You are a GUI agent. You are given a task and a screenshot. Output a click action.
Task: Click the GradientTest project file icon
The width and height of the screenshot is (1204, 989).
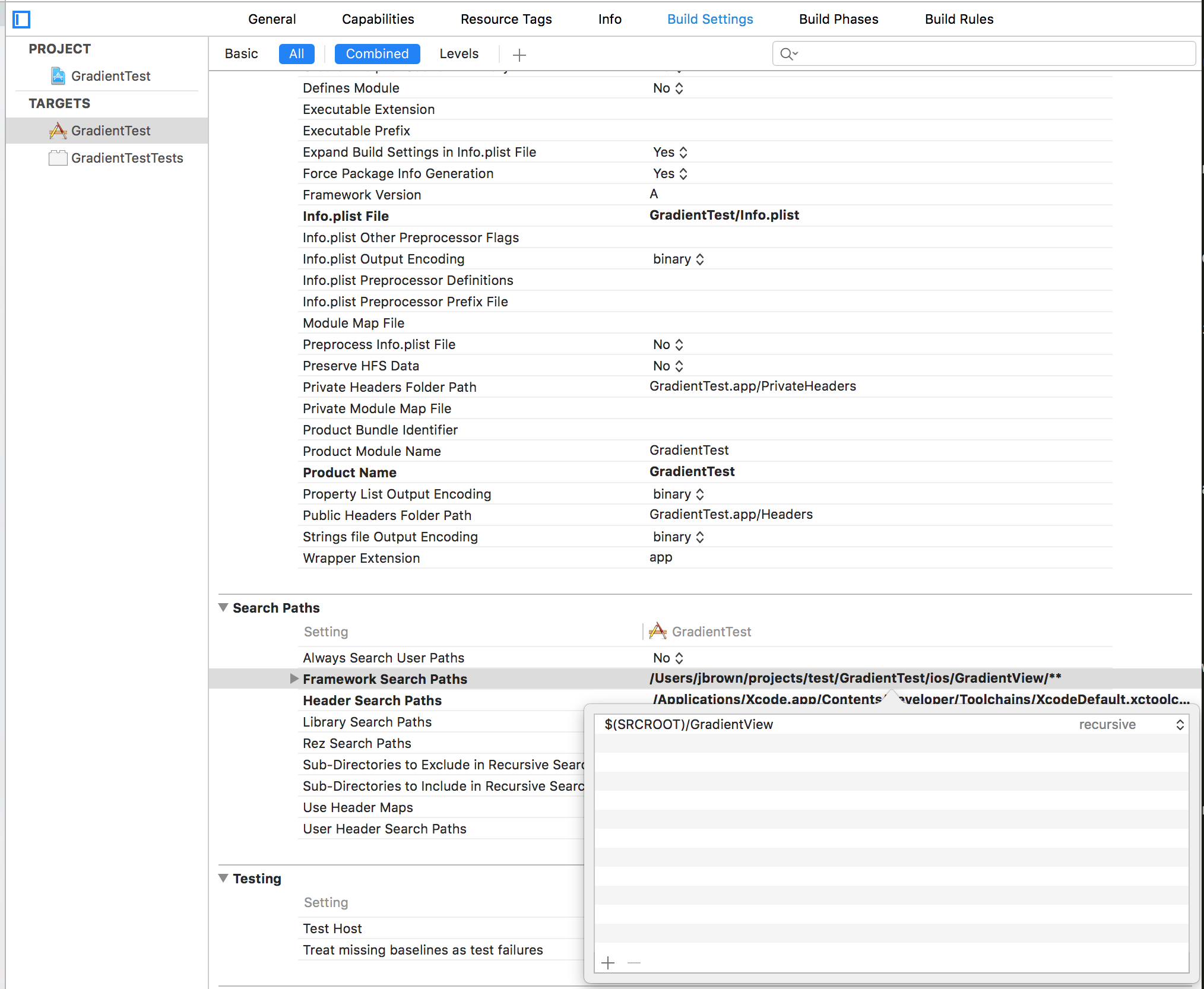58,76
